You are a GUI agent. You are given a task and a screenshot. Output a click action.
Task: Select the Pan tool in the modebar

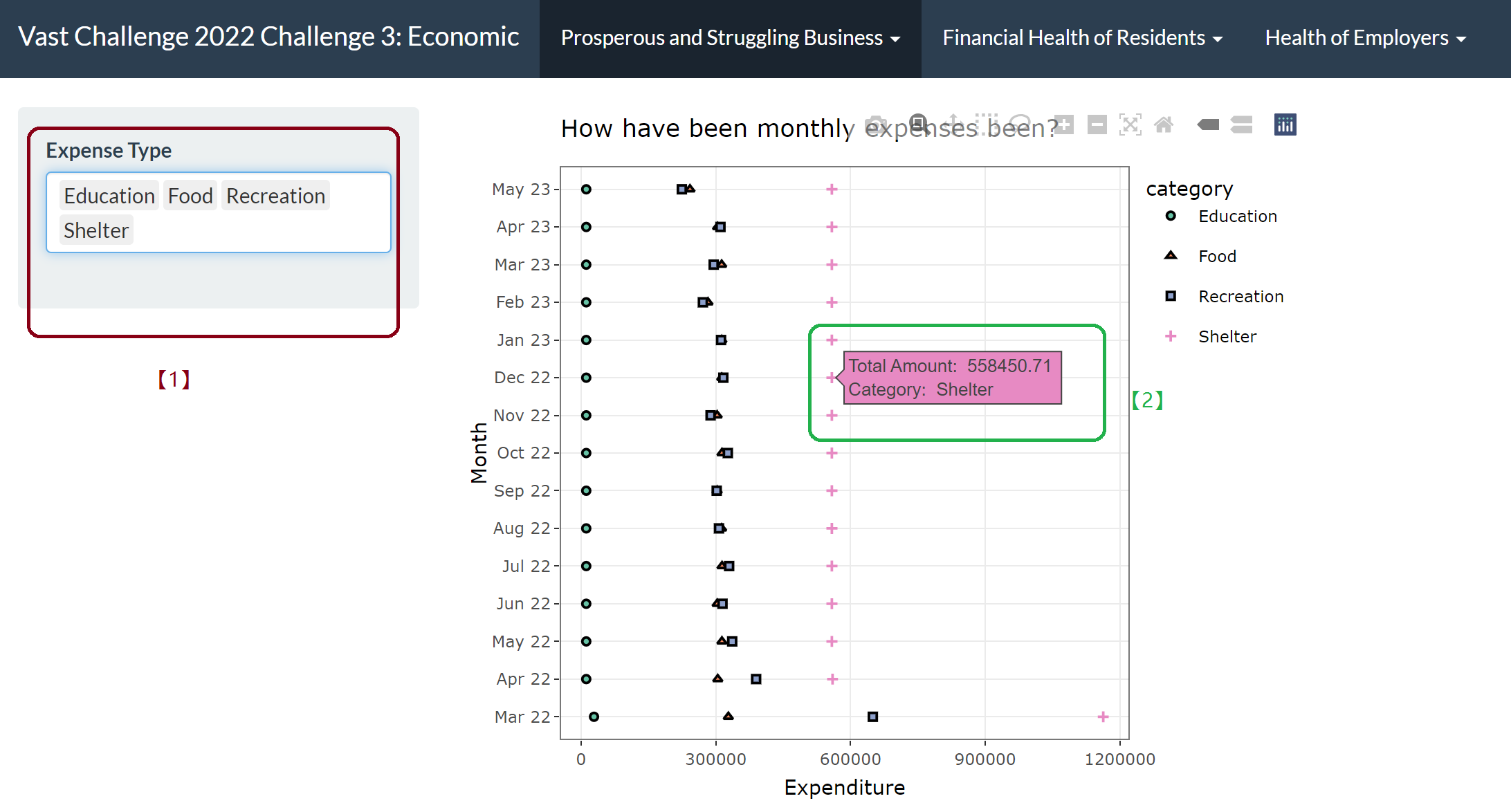953,124
